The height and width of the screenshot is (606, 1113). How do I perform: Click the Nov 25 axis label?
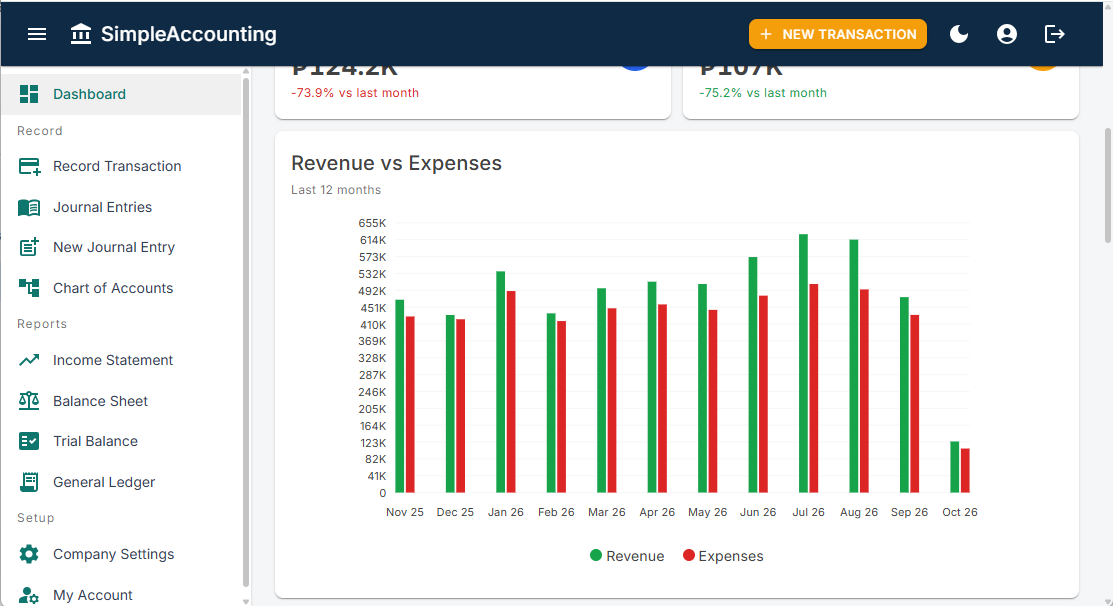[405, 512]
